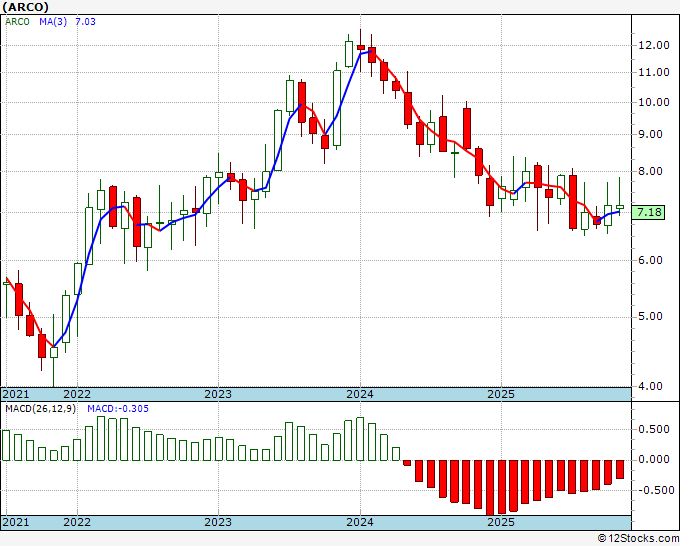This screenshot has width=680, height=546.
Task: Click the MACD:-0.305 value label
Action: coord(118,409)
